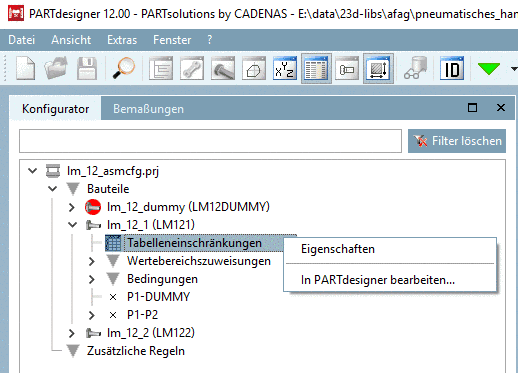Click the Wertebereichszuweisungen triangle icon
The image size is (518, 373).
(113, 261)
